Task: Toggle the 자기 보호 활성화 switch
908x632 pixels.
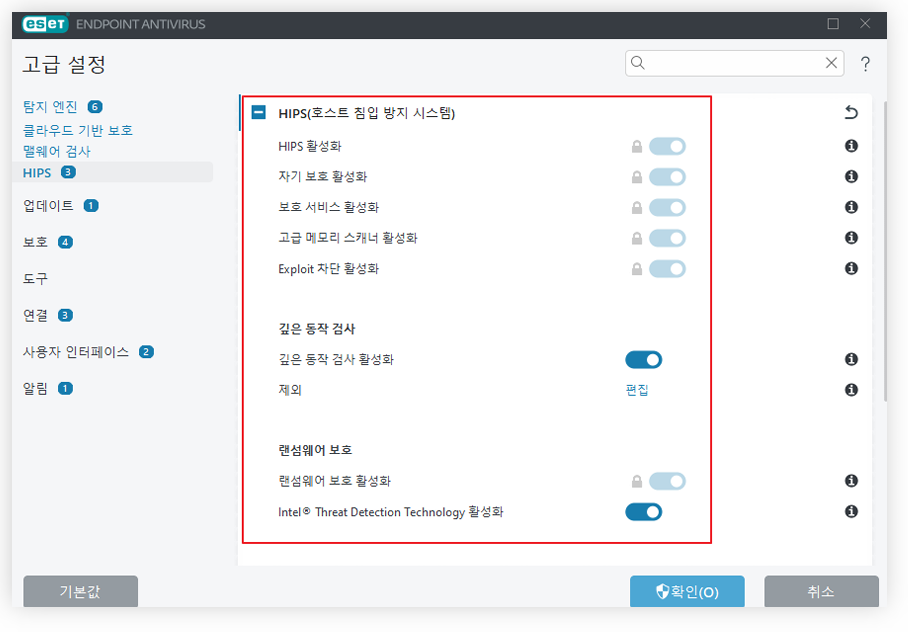Action: point(667,177)
